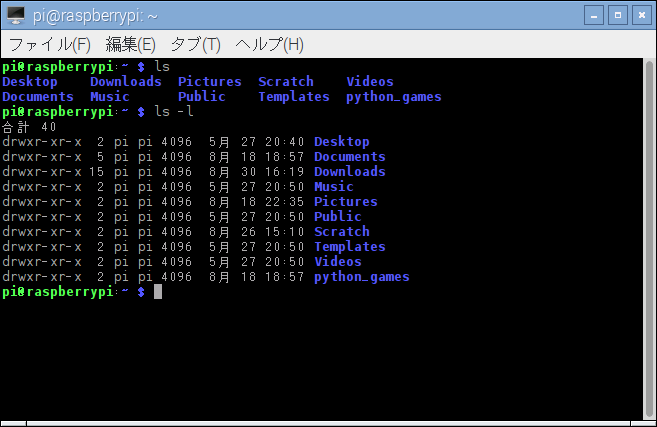The height and width of the screenshot is (427, 657).
Task: Open the ヘルプ(H) menu
Action: (x=269, y=44)
